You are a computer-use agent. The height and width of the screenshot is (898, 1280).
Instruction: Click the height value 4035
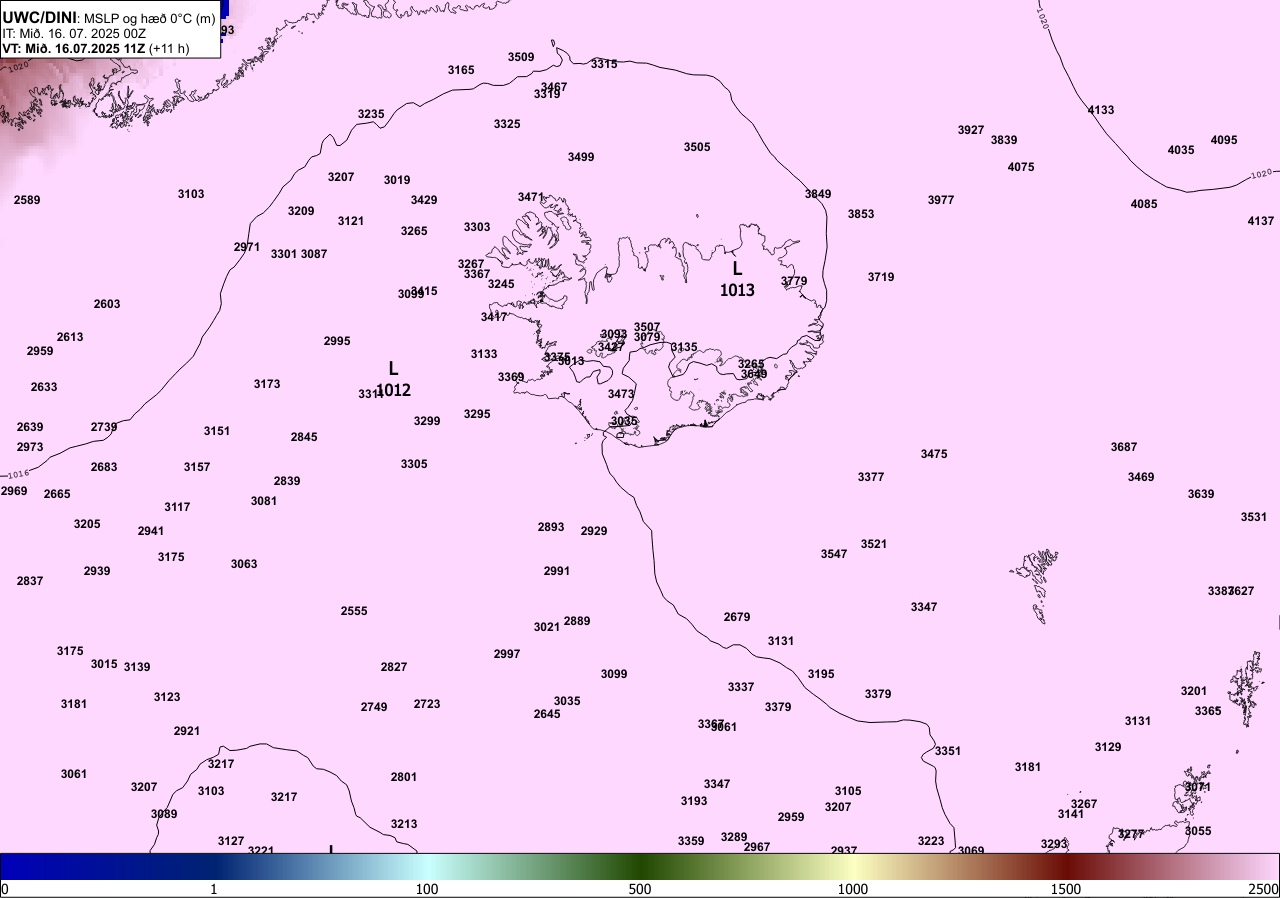pyautogui.click(x=1181, y=150)
